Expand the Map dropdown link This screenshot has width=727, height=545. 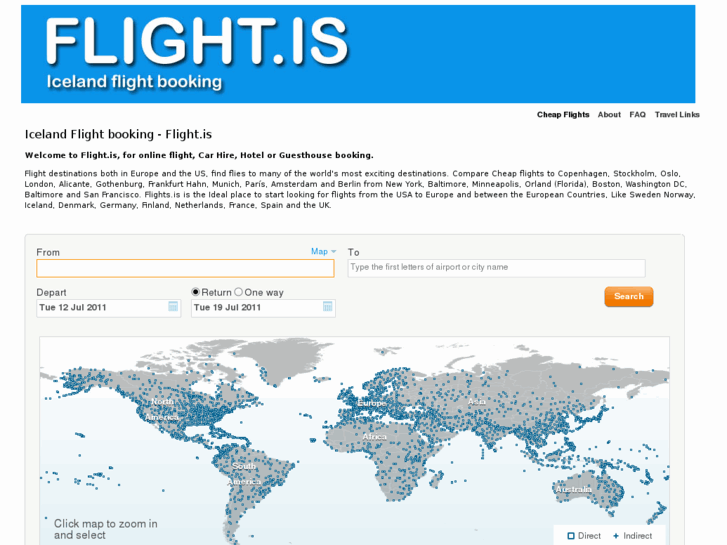click(x=323, y=251)
